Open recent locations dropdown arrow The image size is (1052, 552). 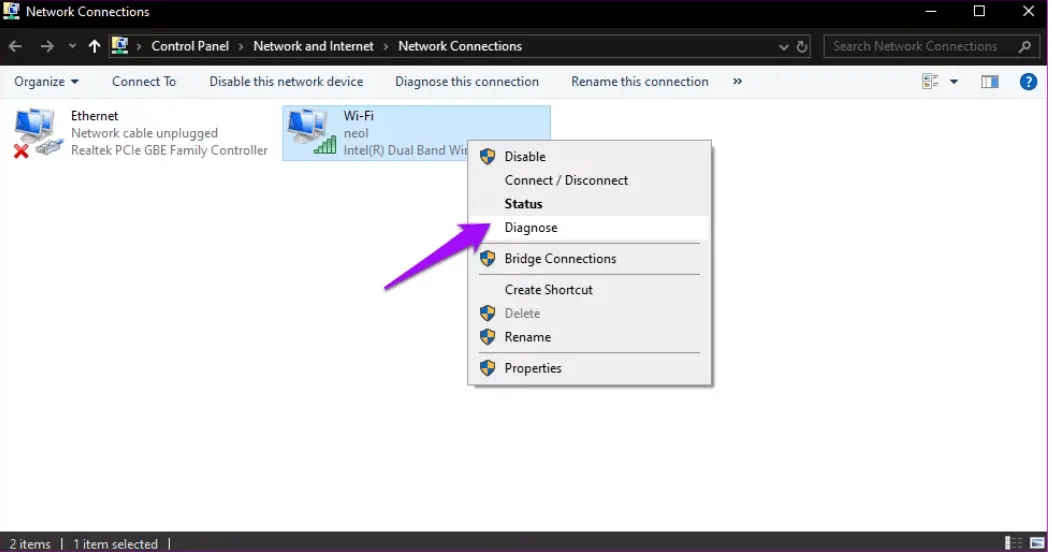click(x=72, y=46)
